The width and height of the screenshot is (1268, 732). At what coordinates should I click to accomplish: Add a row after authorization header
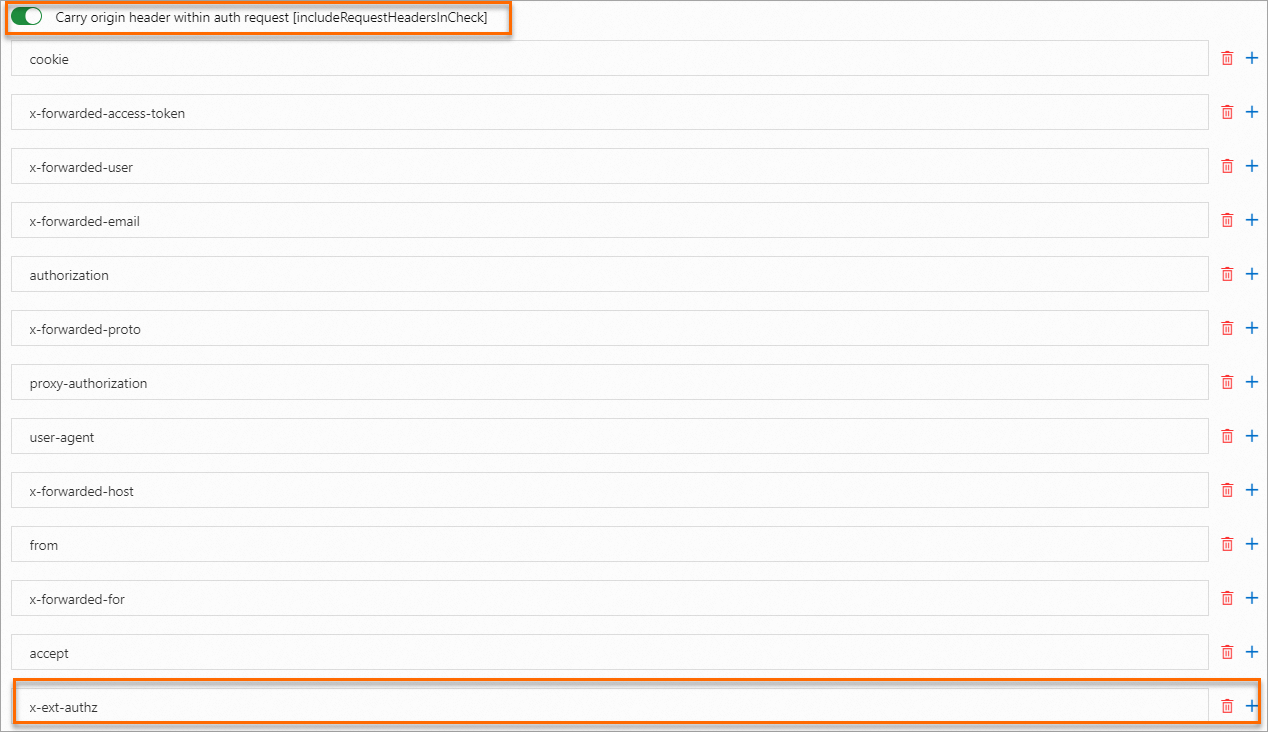[x=1251, y=274]
